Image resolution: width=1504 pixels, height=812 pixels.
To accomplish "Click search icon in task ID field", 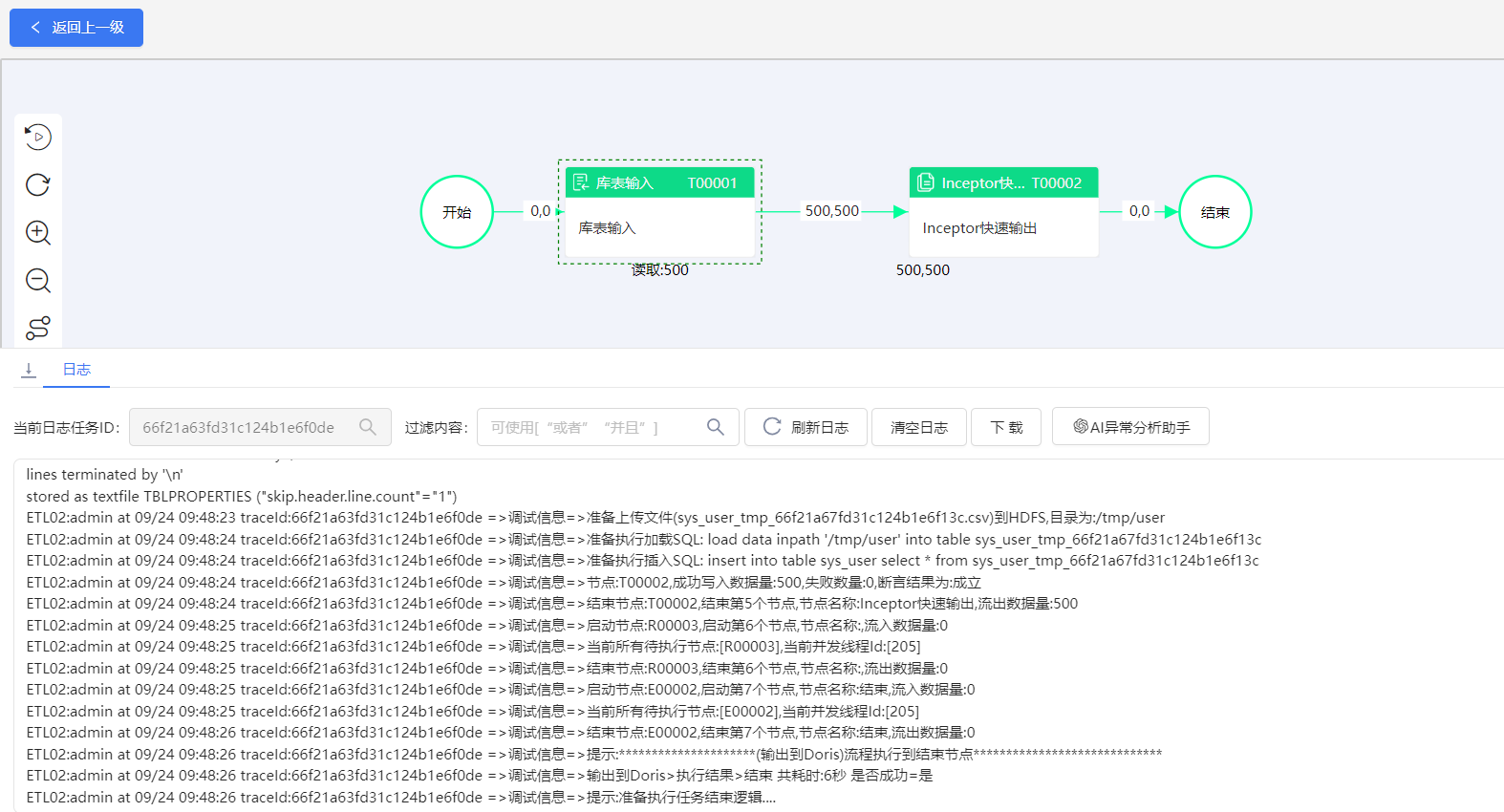I will tap(368, 427).
